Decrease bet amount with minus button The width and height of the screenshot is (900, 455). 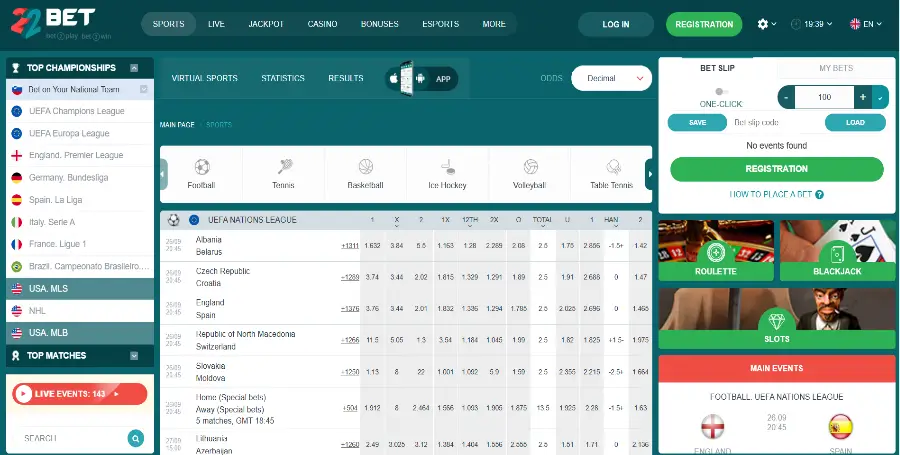pyautogui.click(x=786, y=97)
